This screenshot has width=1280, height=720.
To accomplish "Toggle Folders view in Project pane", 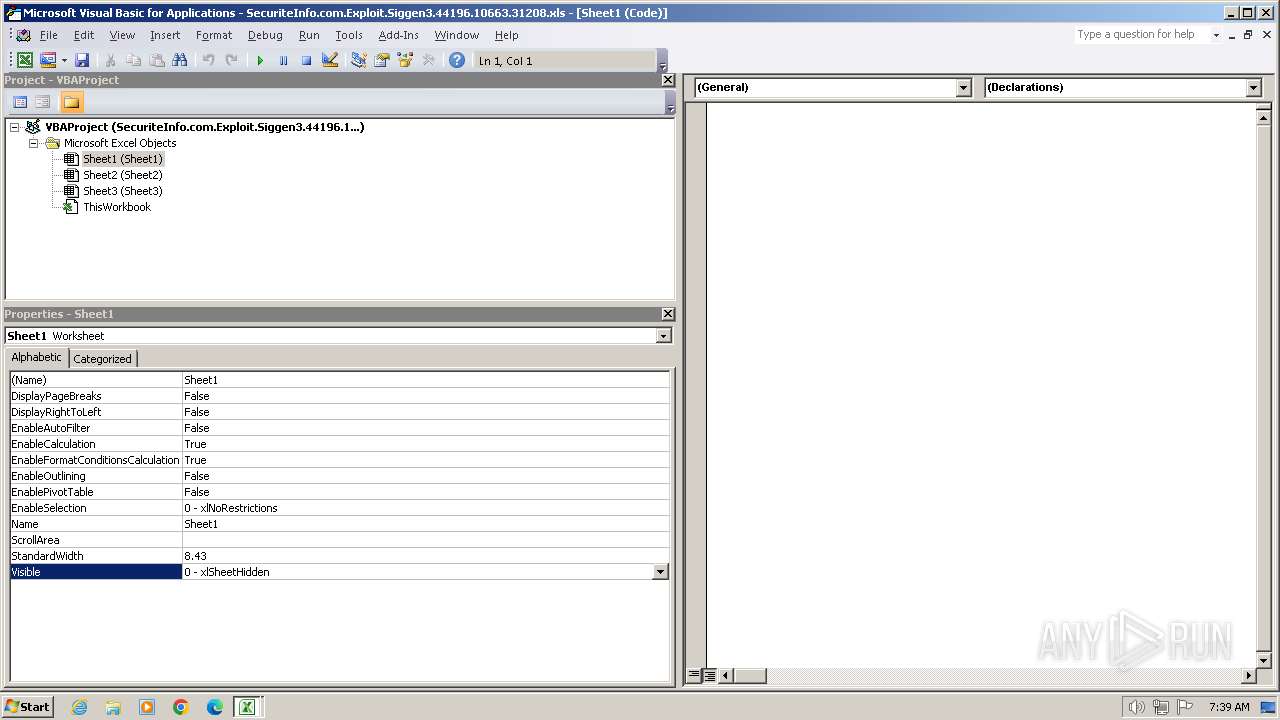I will (x=71, y=102).
